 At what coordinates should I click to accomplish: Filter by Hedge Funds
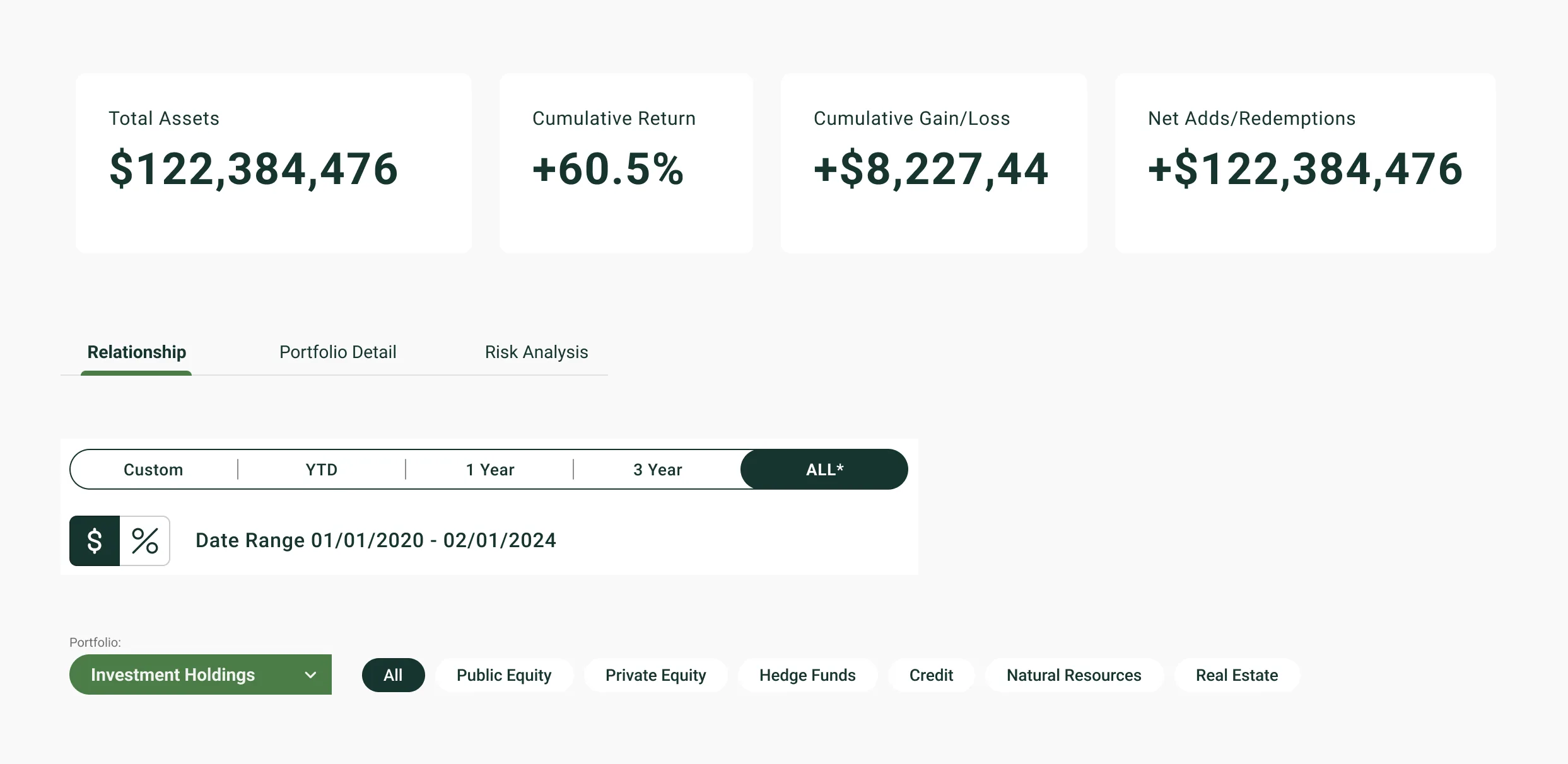807,675
